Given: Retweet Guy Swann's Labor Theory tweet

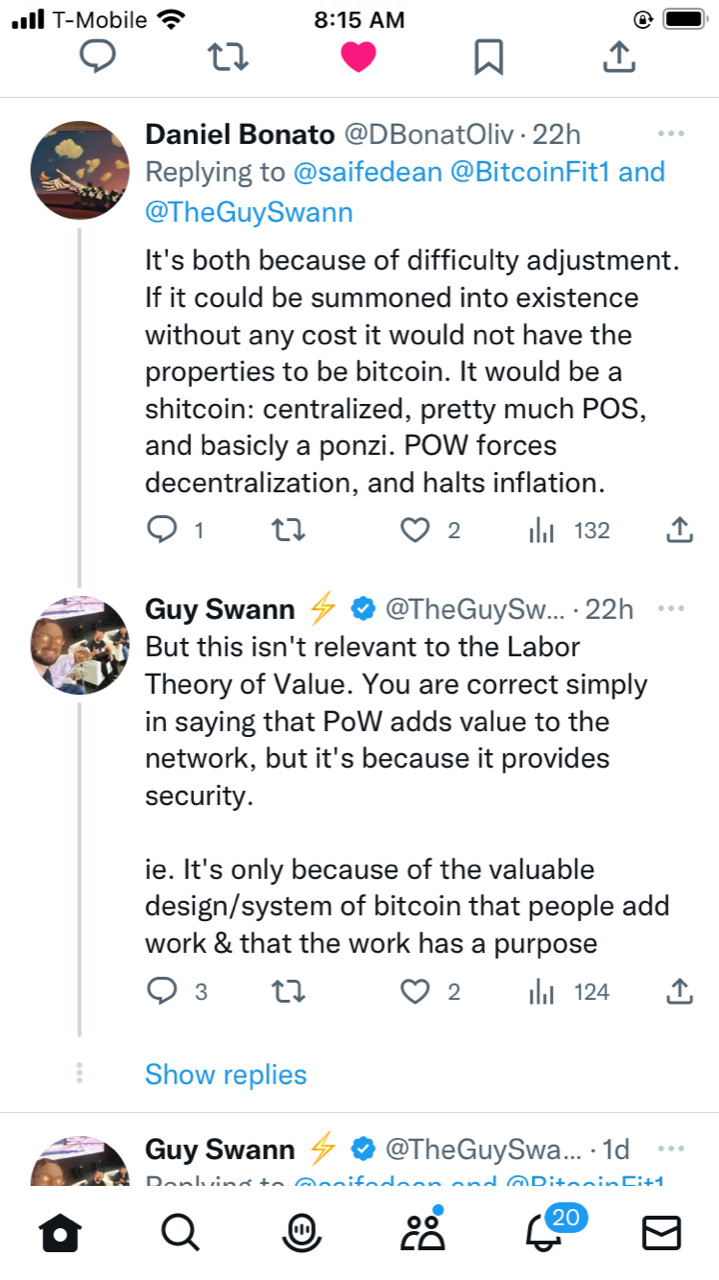Looking at the screenshot, I should tap(289, 992).
